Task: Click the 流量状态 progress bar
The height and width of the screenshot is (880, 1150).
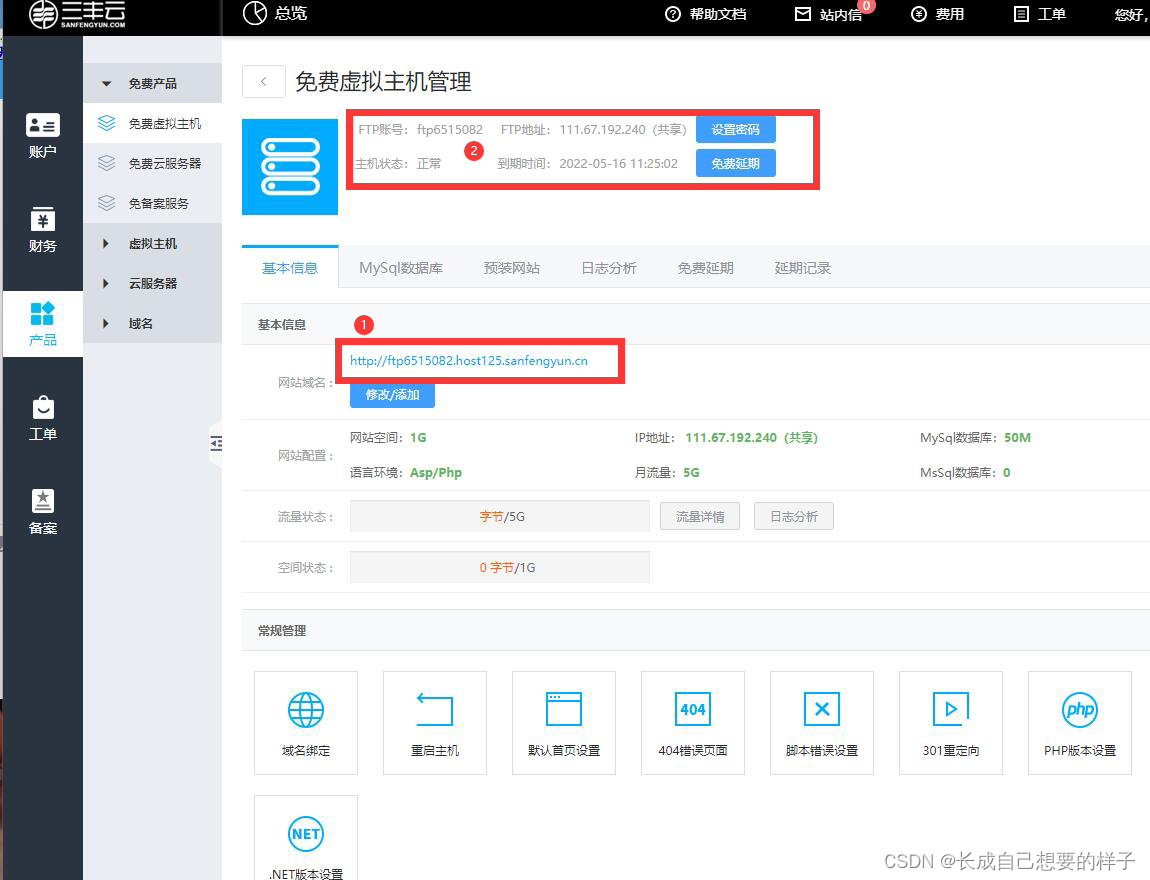Action: click(x=499, y=516)
